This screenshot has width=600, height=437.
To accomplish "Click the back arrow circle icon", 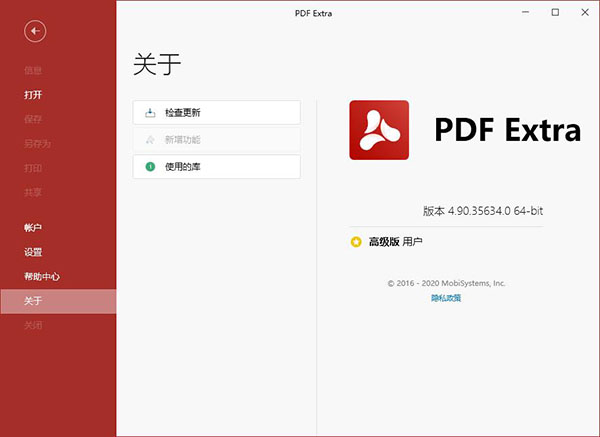I will [x=35, y=31].
